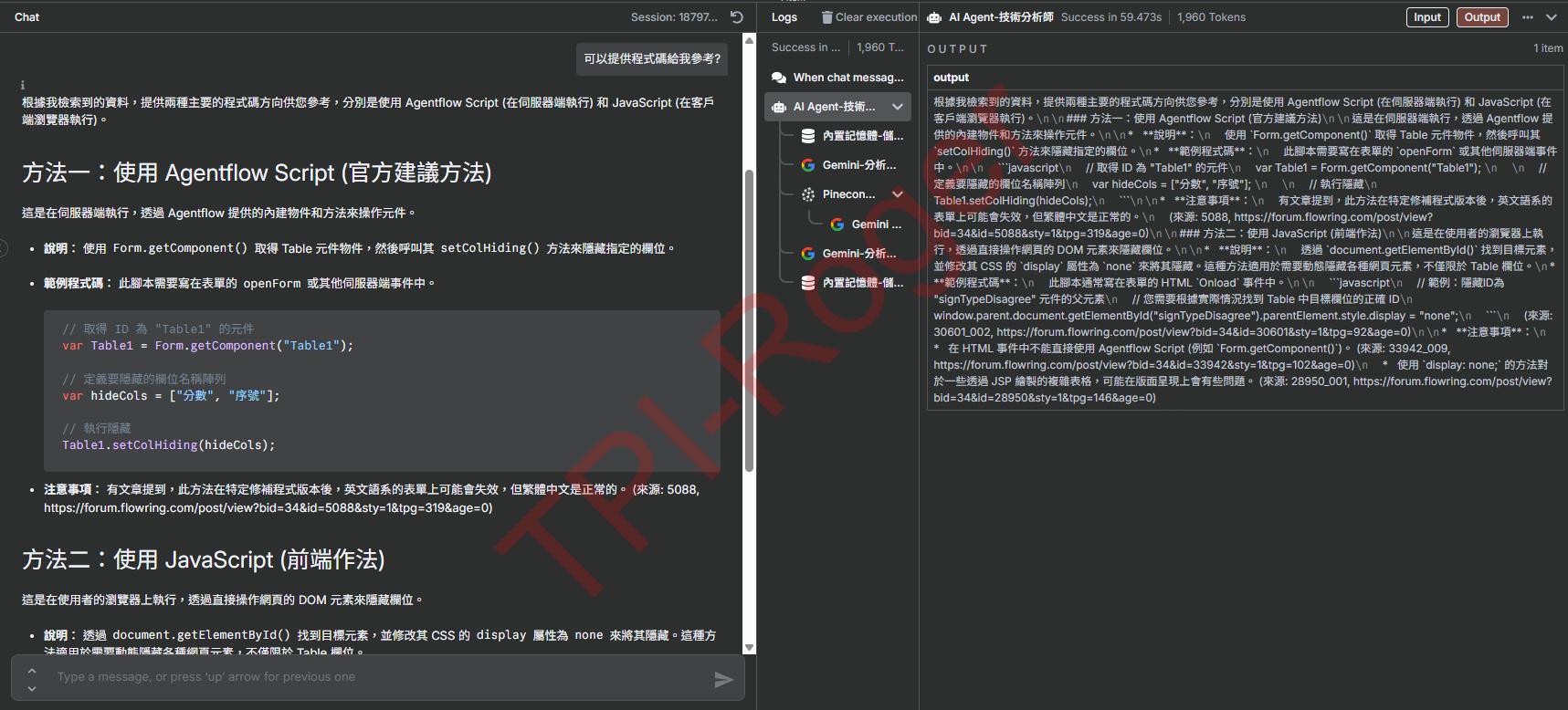The width and height of the screenshot is (1568, 710).
Task: Collapse the Pinecon... entry chevron
Action: (x=898, y=194)
